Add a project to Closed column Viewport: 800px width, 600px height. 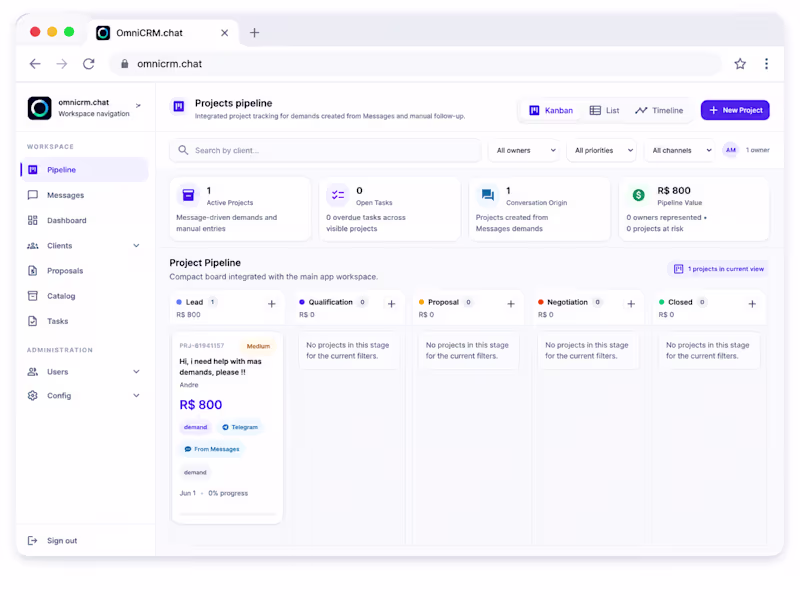pyautogui.click(x=752, y=304)
